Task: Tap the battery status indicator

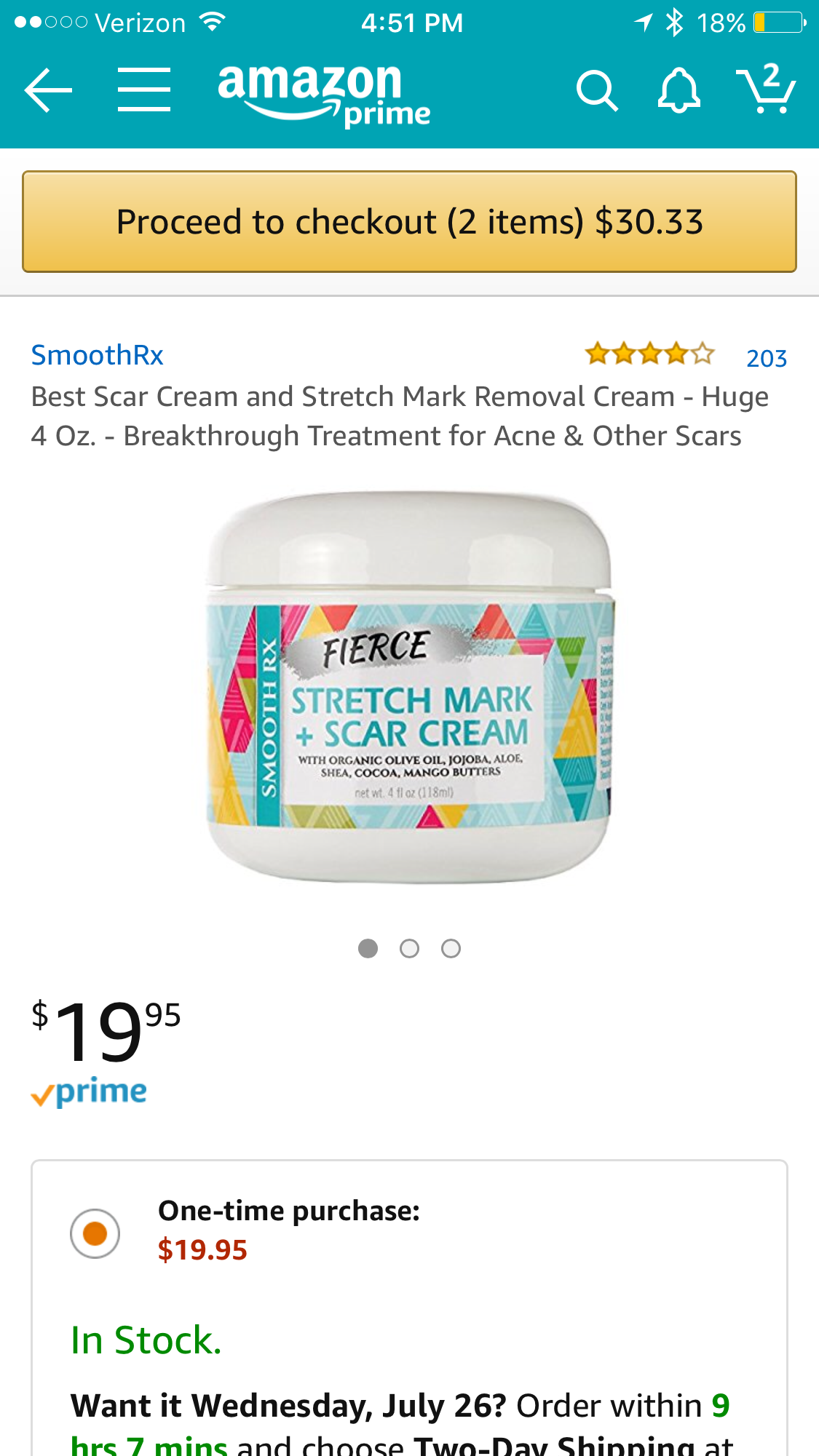Action: pyautogui.click(x=780, y=23)
